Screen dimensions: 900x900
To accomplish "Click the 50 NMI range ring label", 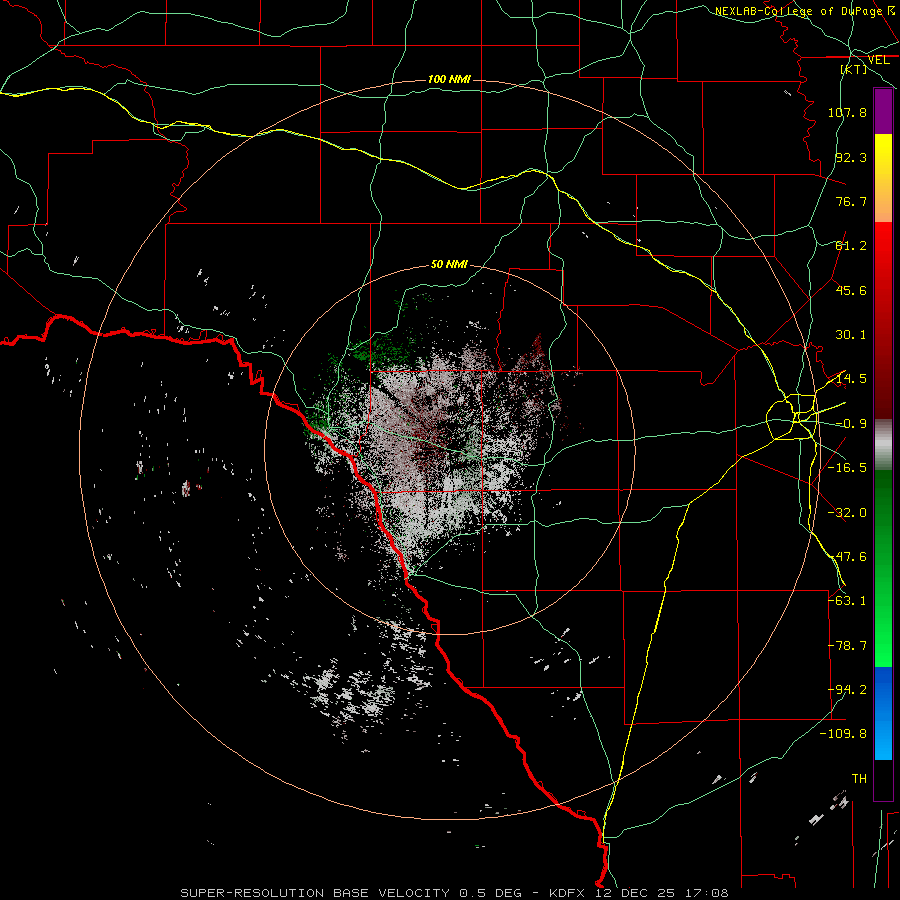I will pyautogui.click(x=449, y=264).
